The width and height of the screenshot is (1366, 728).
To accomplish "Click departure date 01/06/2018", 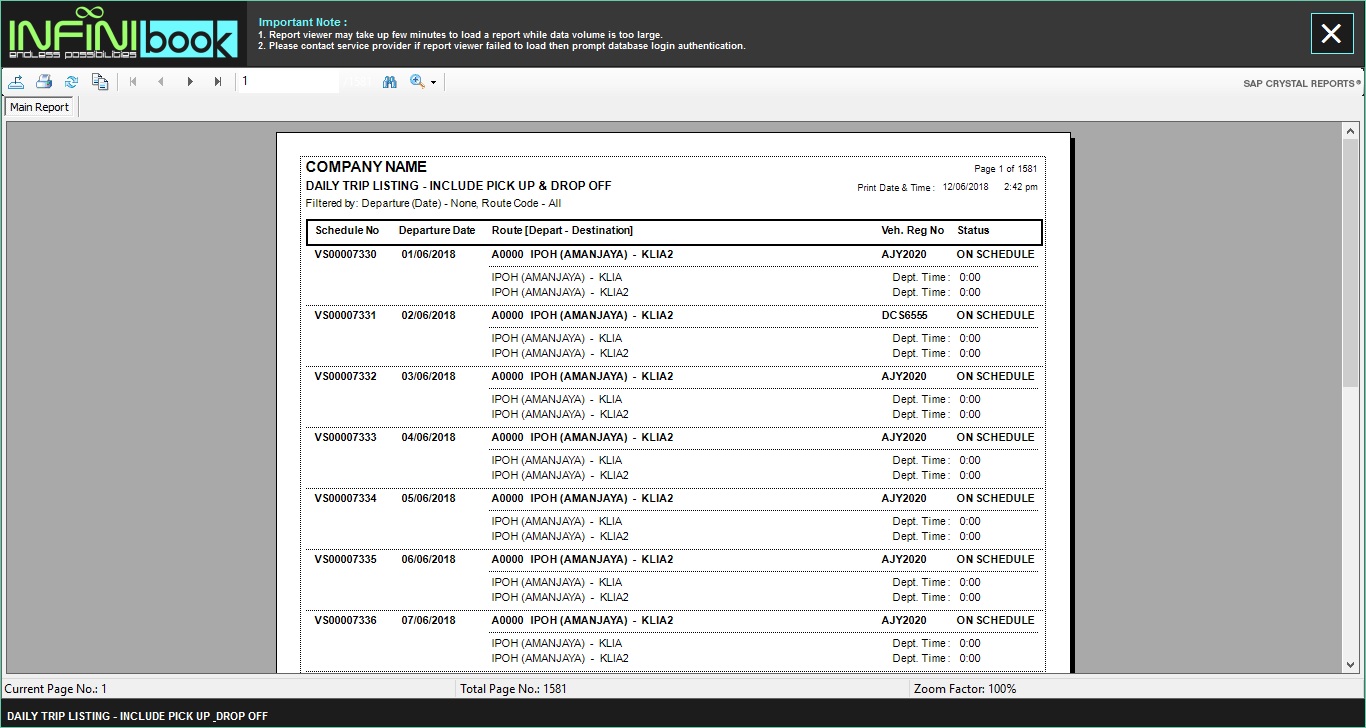I will [x=428, y=255].
